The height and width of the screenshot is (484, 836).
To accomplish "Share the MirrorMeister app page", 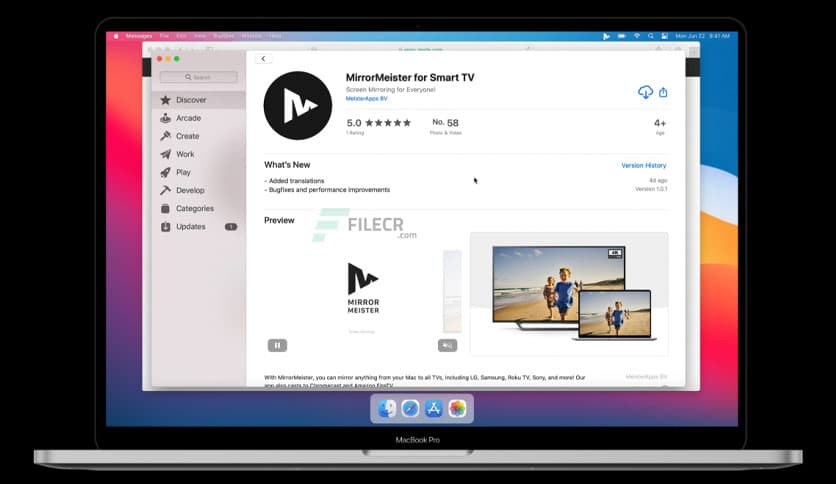I will [x=663, y=92].
